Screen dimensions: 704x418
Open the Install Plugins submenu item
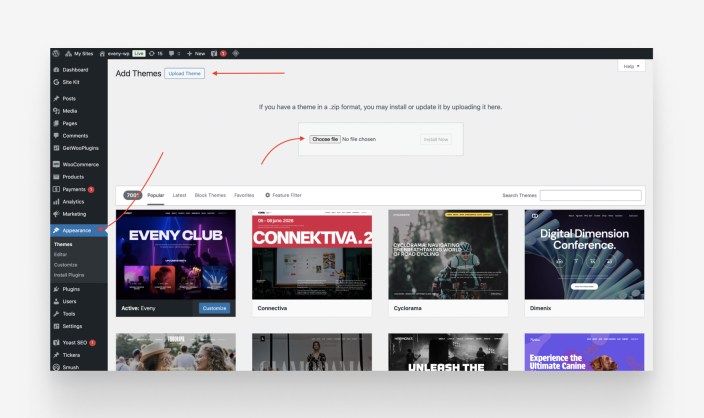[x=69, y=275]
